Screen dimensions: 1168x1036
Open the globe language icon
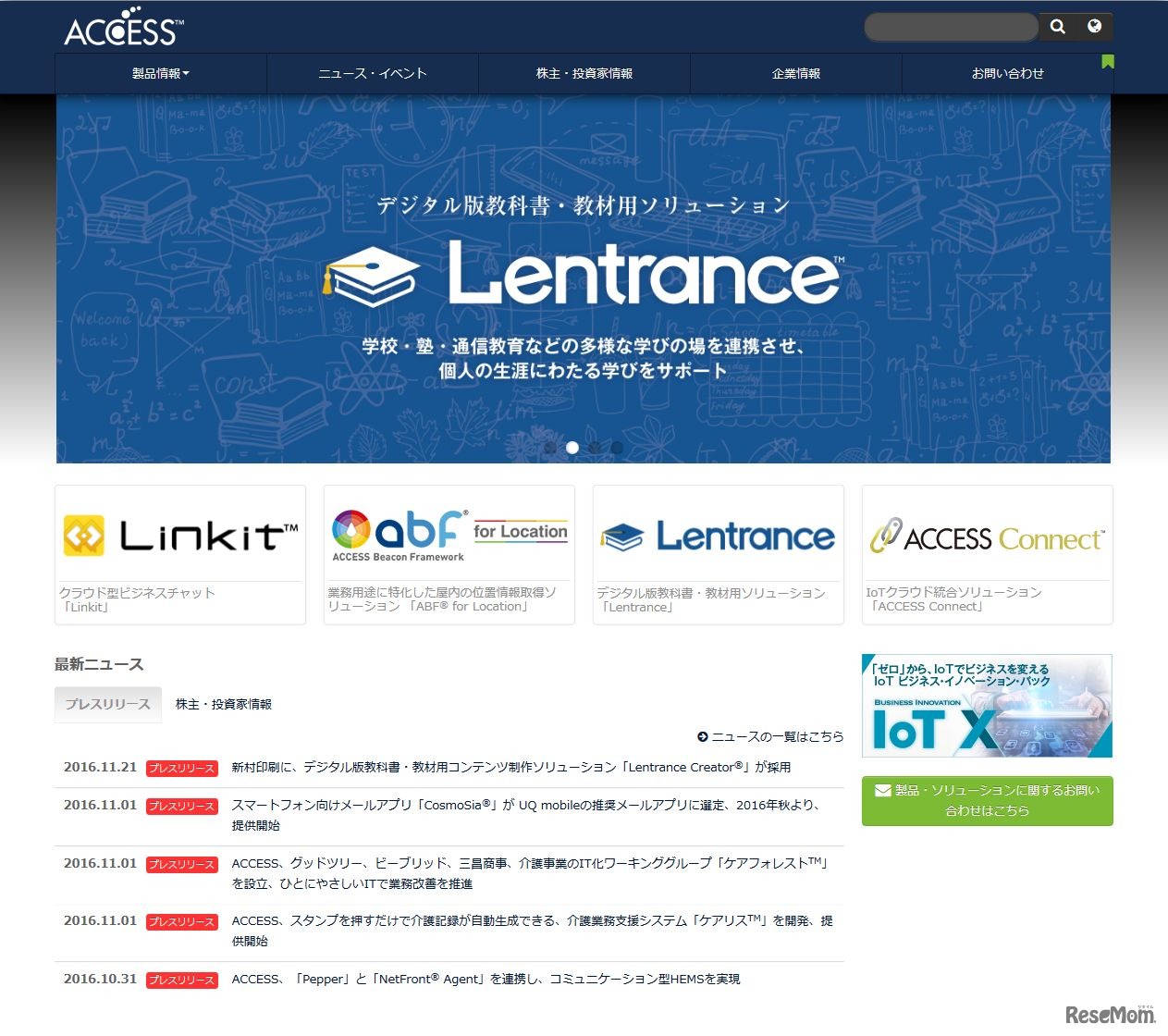click(x=1094, y=27)
